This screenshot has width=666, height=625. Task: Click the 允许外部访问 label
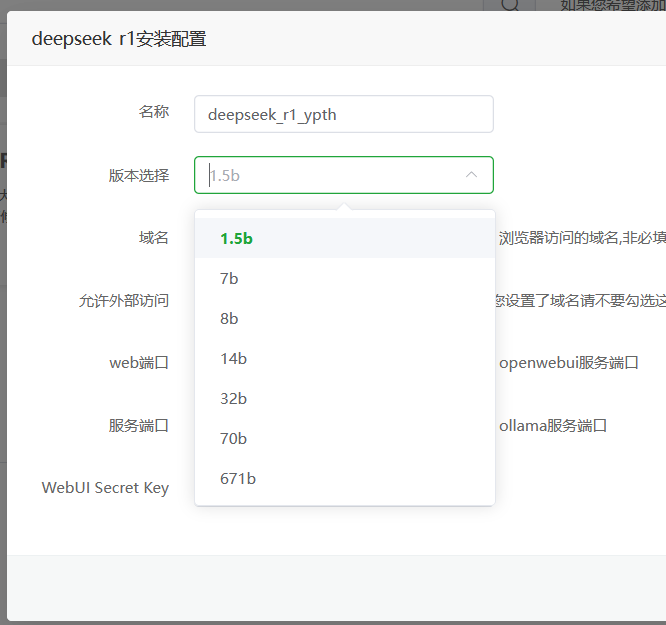tap(124, 300)
